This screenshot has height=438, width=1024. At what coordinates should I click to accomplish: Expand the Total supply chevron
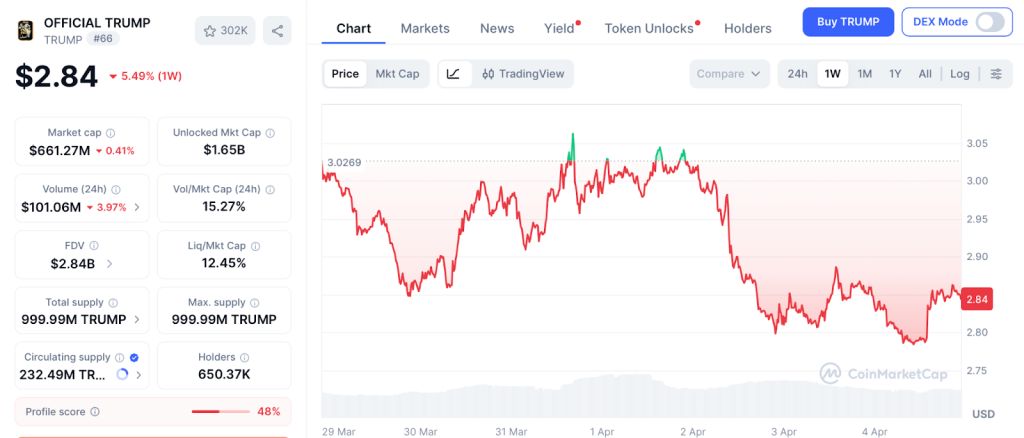coord(137,320)
